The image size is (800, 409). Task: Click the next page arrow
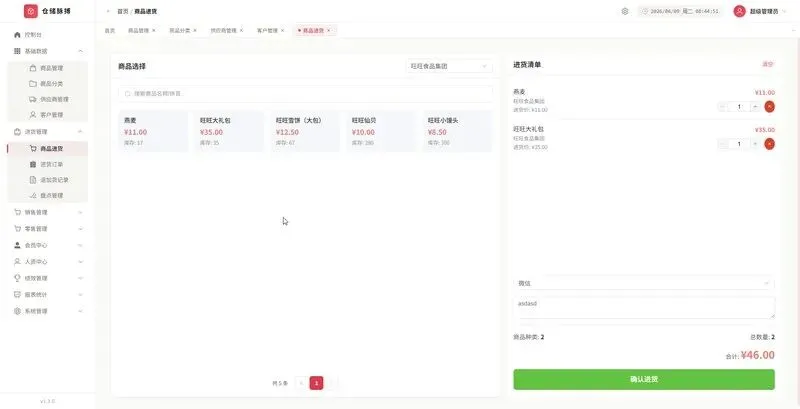[x=332, y=383]
